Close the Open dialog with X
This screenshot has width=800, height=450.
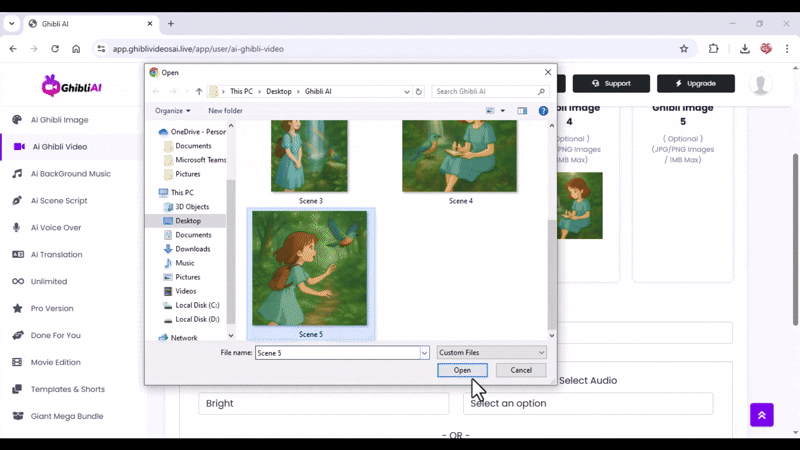click(548, 72)
